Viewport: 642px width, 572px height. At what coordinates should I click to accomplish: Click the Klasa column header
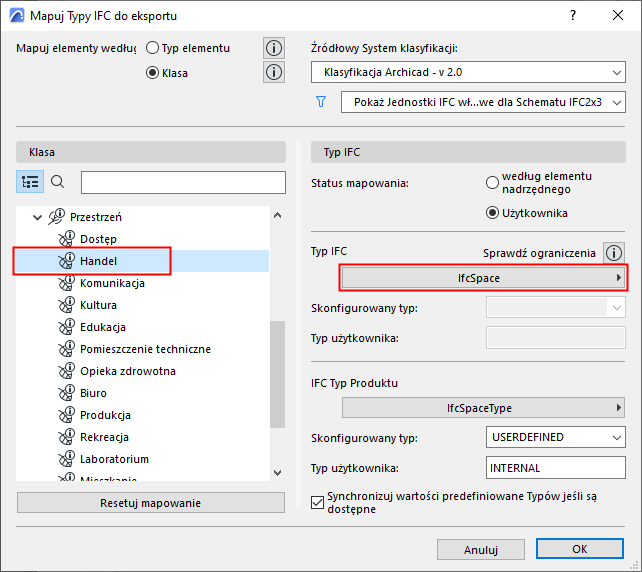coord(151,152)
